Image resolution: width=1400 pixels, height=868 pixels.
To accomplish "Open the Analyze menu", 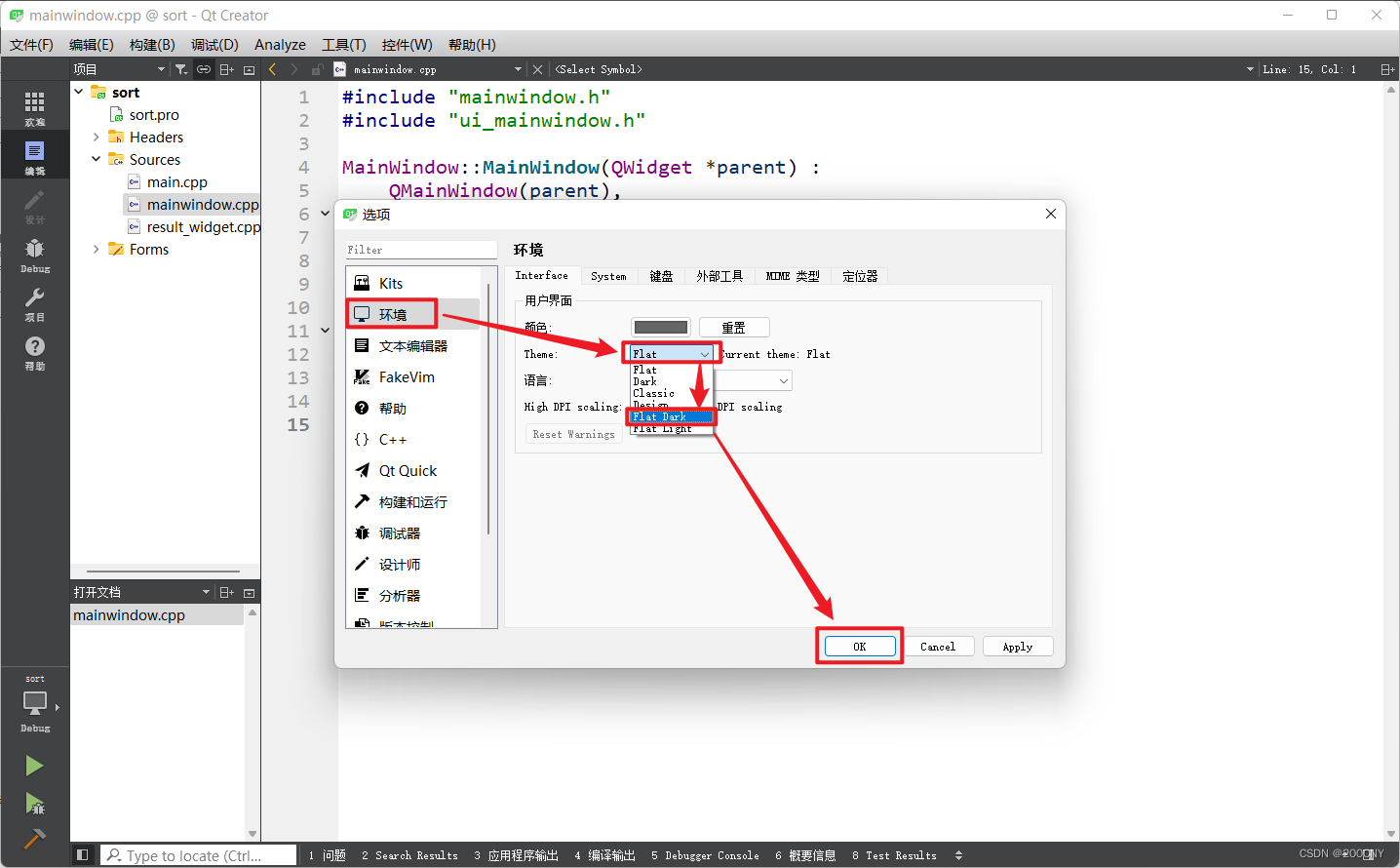I will click(x=280, y=45).
